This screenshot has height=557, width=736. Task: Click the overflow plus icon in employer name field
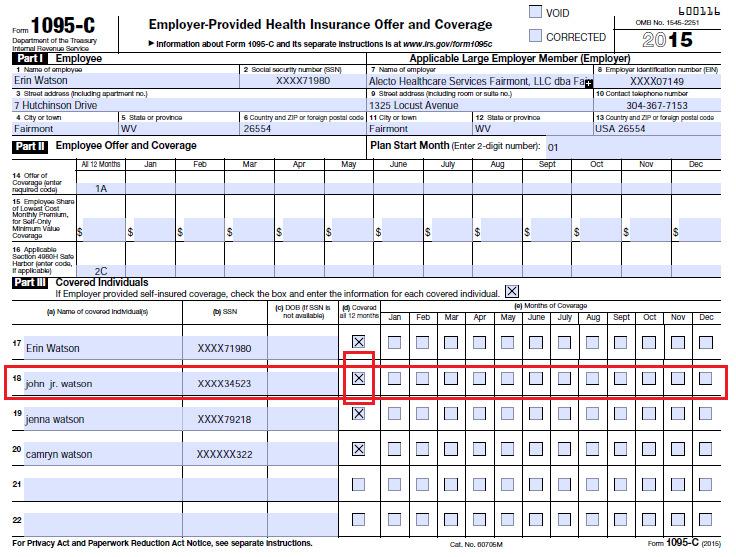589,83
